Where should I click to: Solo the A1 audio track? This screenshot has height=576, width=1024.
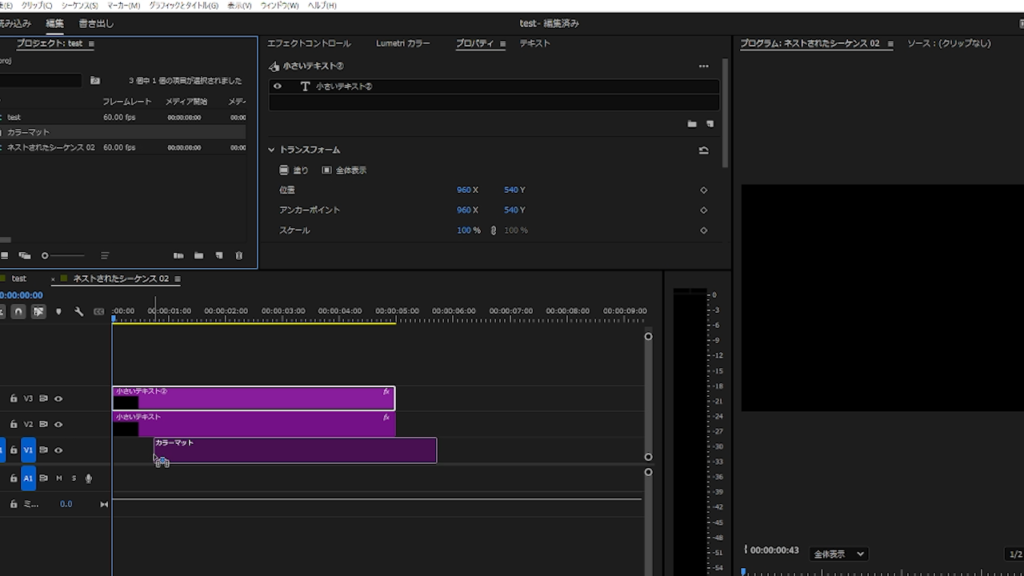pyautogui.click(x=74, y=479)
